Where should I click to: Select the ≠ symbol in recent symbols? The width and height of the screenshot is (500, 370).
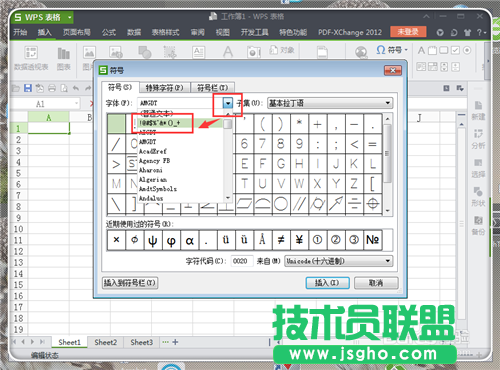coord(281,240)
